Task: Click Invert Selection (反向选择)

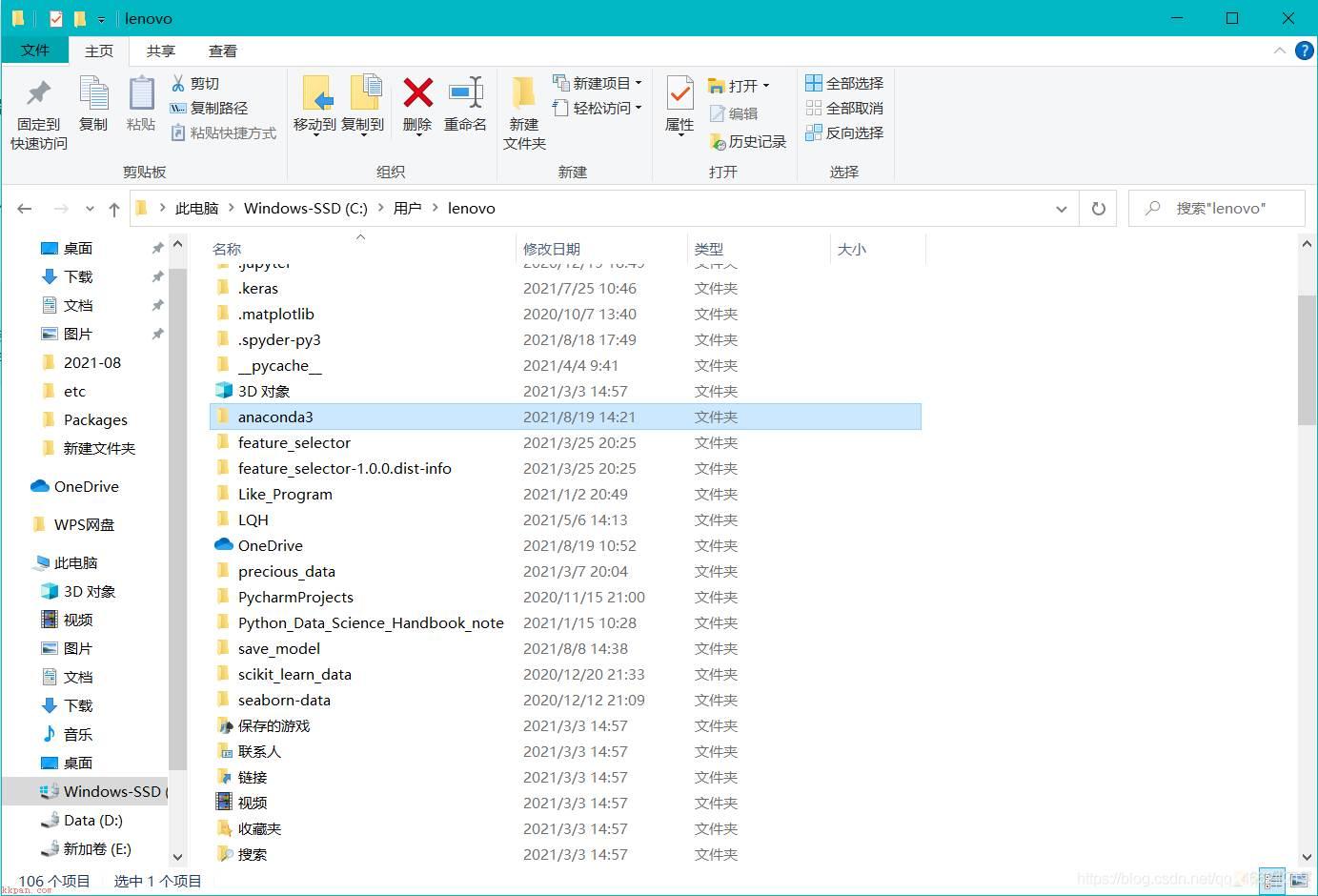Action: coord(844,132)
